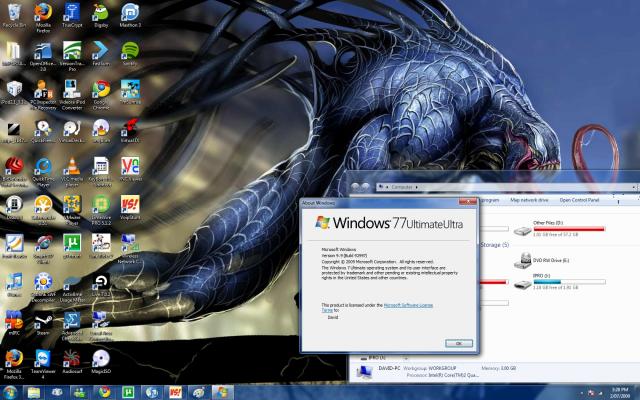
Task: Click Map network drive in Computer window
Action: (x=529, y=200)
